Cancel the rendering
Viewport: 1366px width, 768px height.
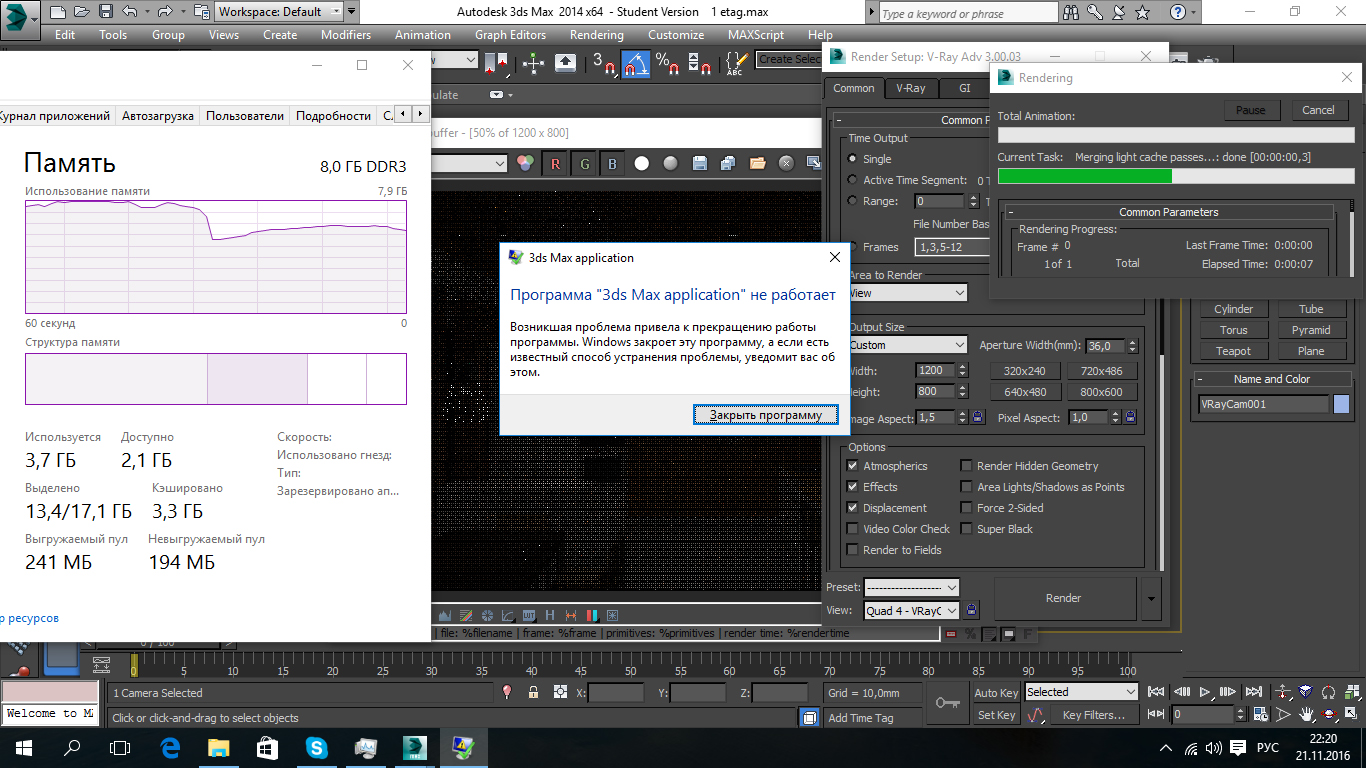click(1318, 110)
